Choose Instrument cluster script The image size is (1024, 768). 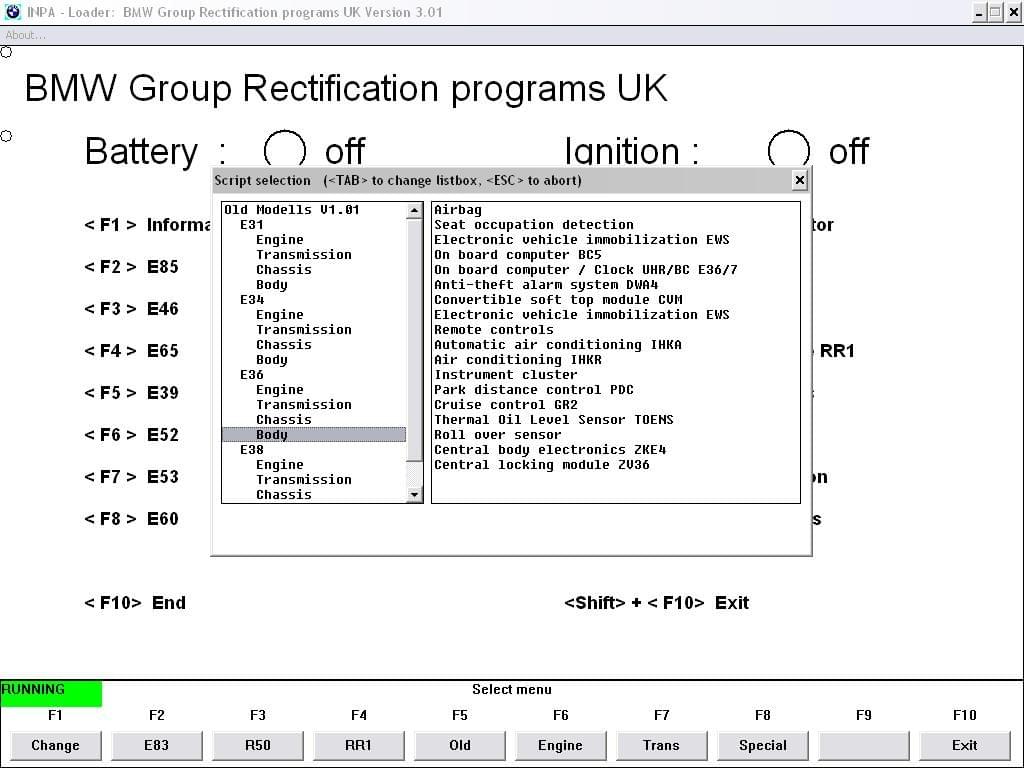506,375
